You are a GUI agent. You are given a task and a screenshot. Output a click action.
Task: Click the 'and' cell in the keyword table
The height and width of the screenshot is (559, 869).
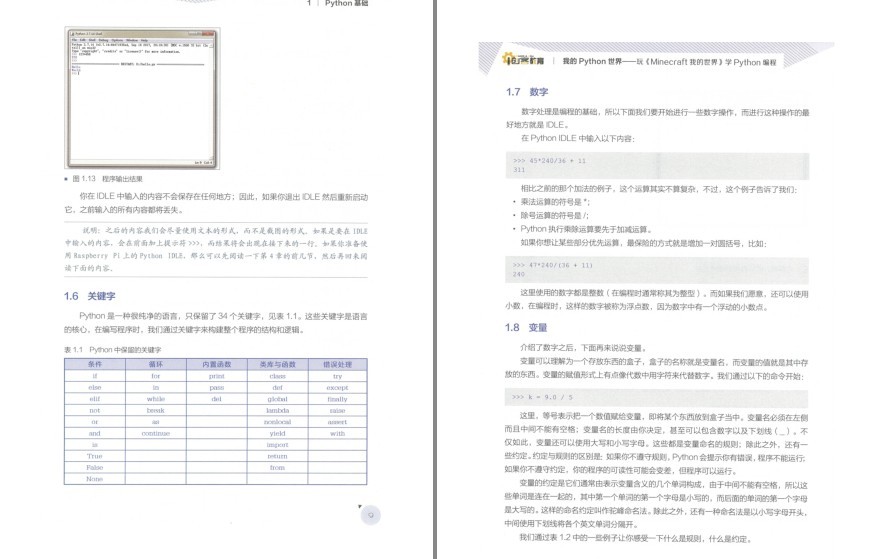click(95, 433)
